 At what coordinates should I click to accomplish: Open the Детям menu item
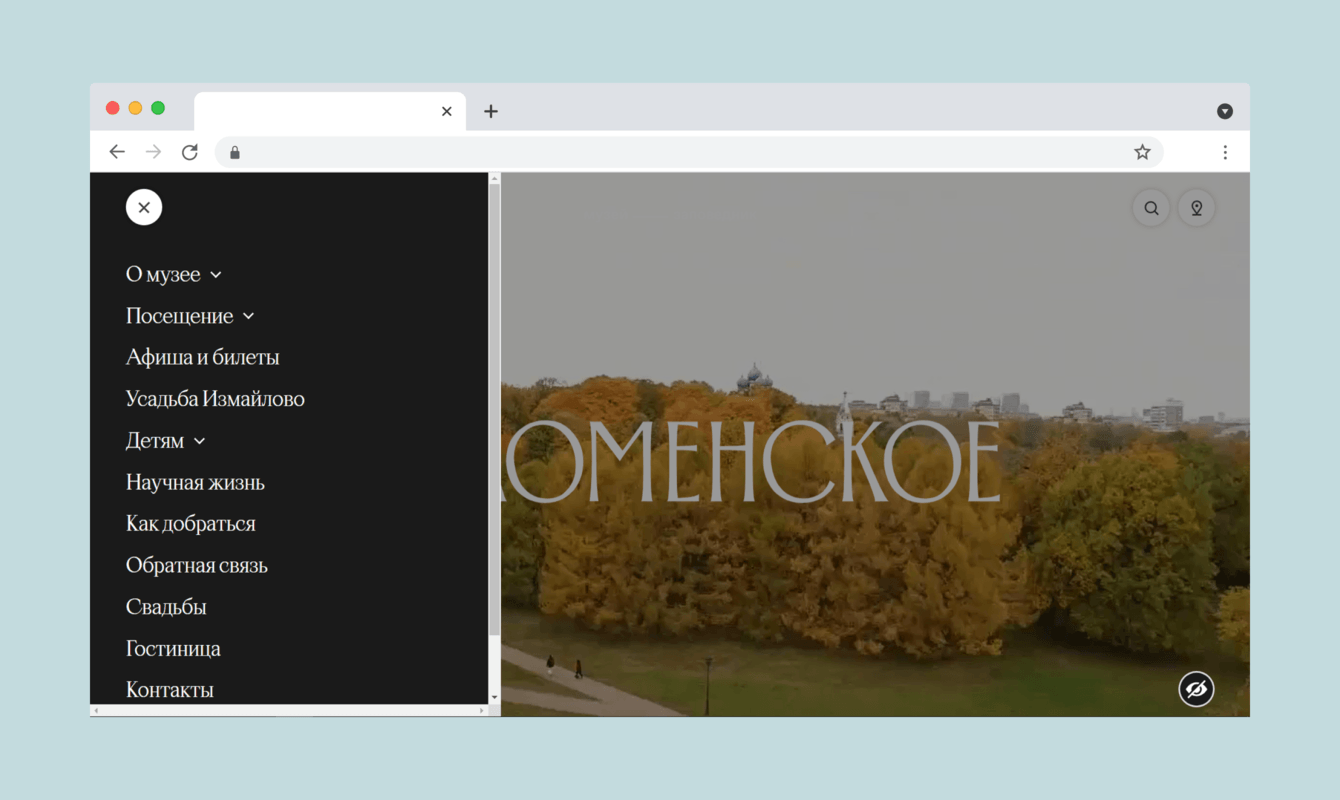(x=155, y=441)
